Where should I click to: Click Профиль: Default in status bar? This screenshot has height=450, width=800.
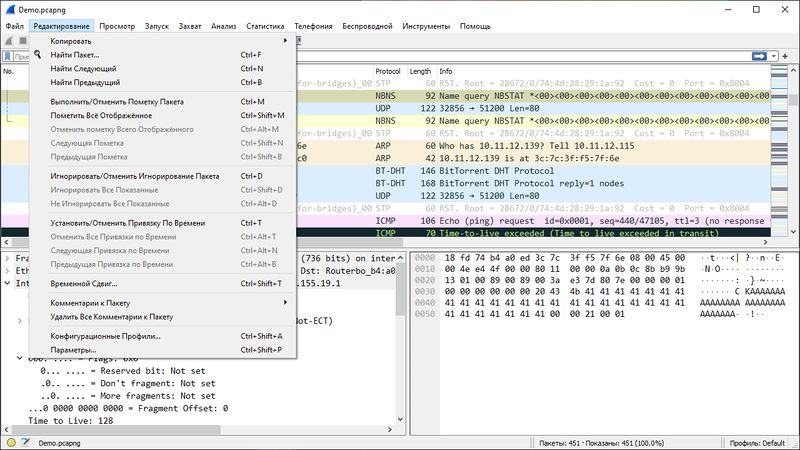pos(758,443)
